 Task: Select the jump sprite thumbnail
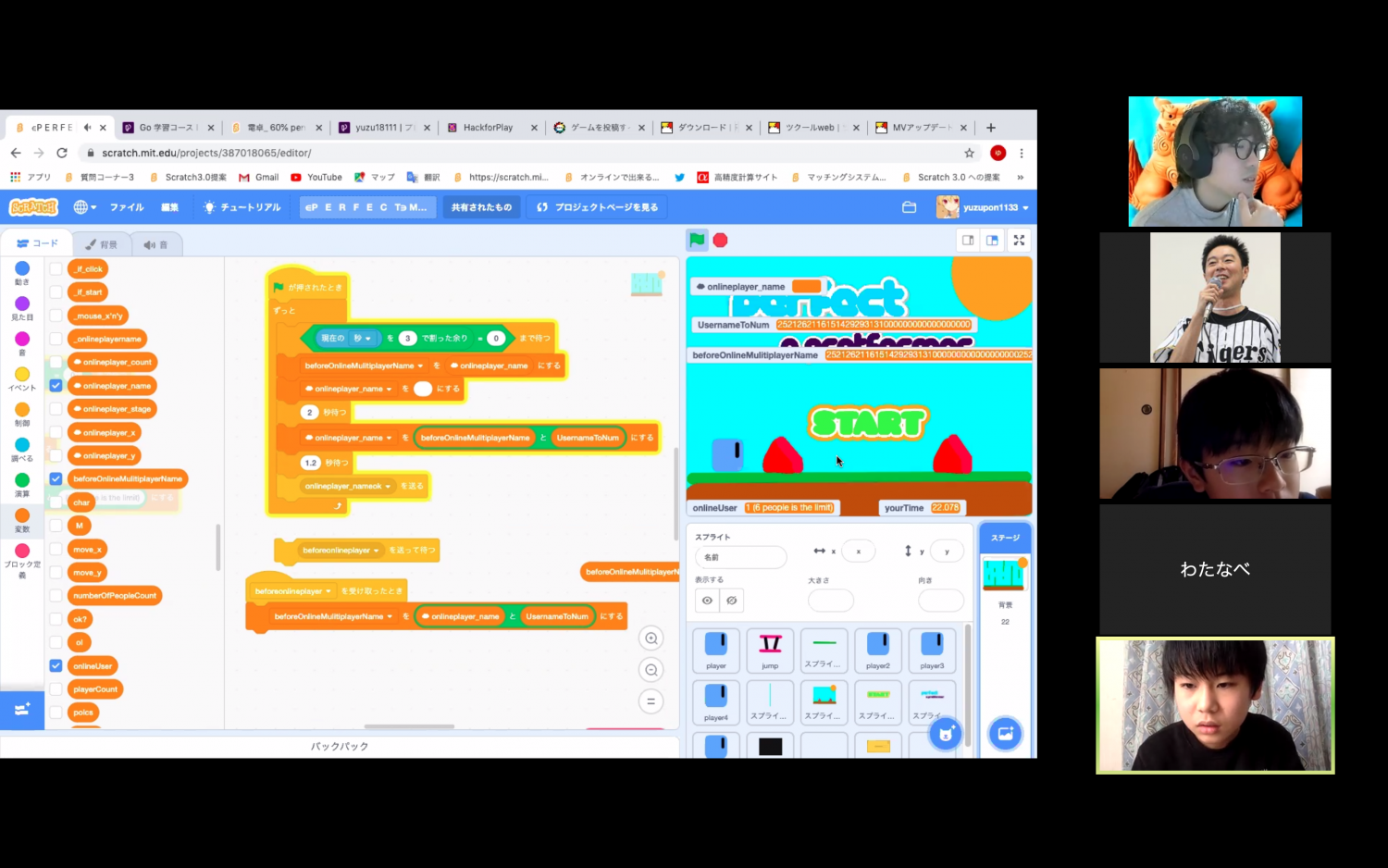[x=770, y=651]
